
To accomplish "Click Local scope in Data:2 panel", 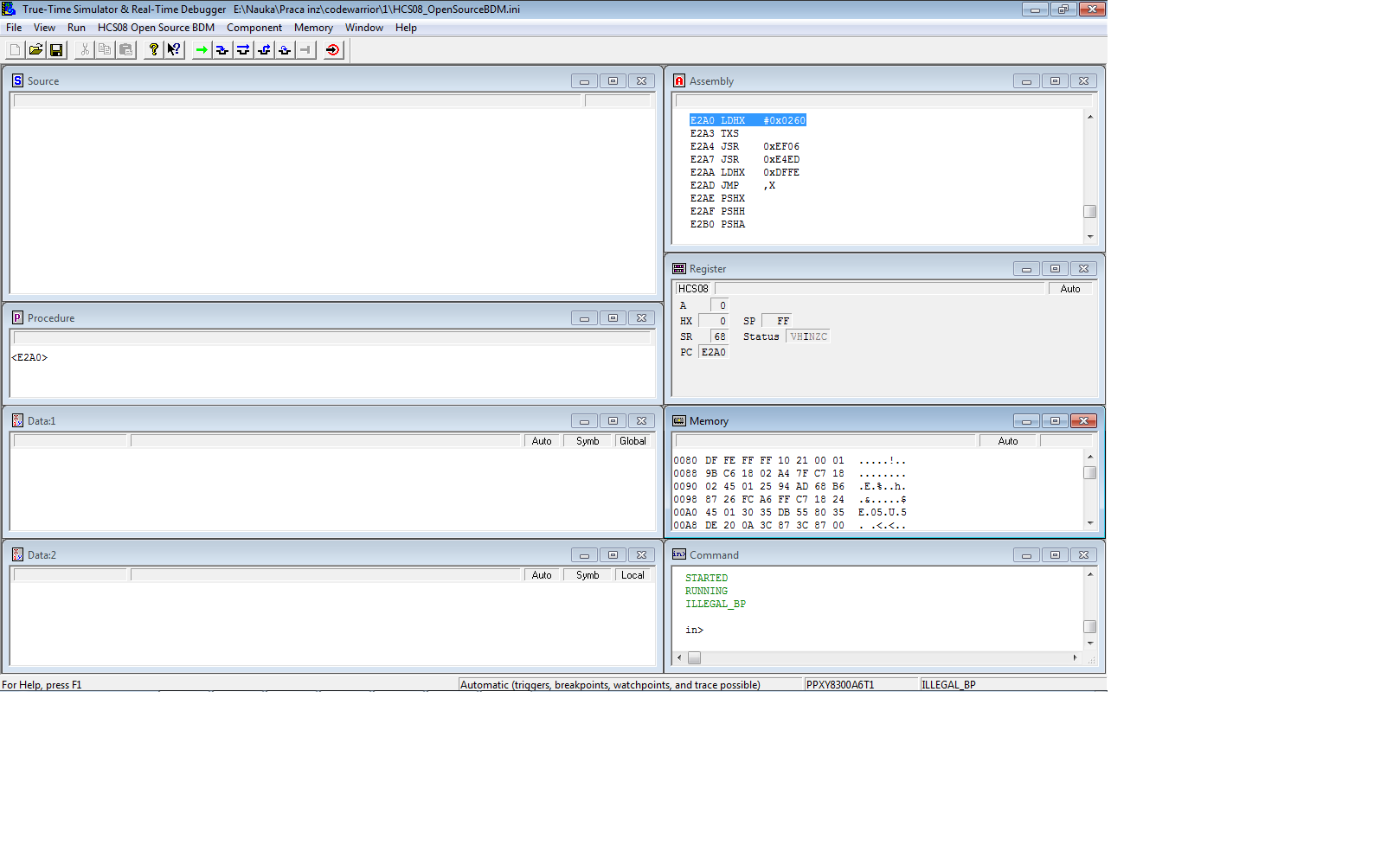I will (633, 575).
